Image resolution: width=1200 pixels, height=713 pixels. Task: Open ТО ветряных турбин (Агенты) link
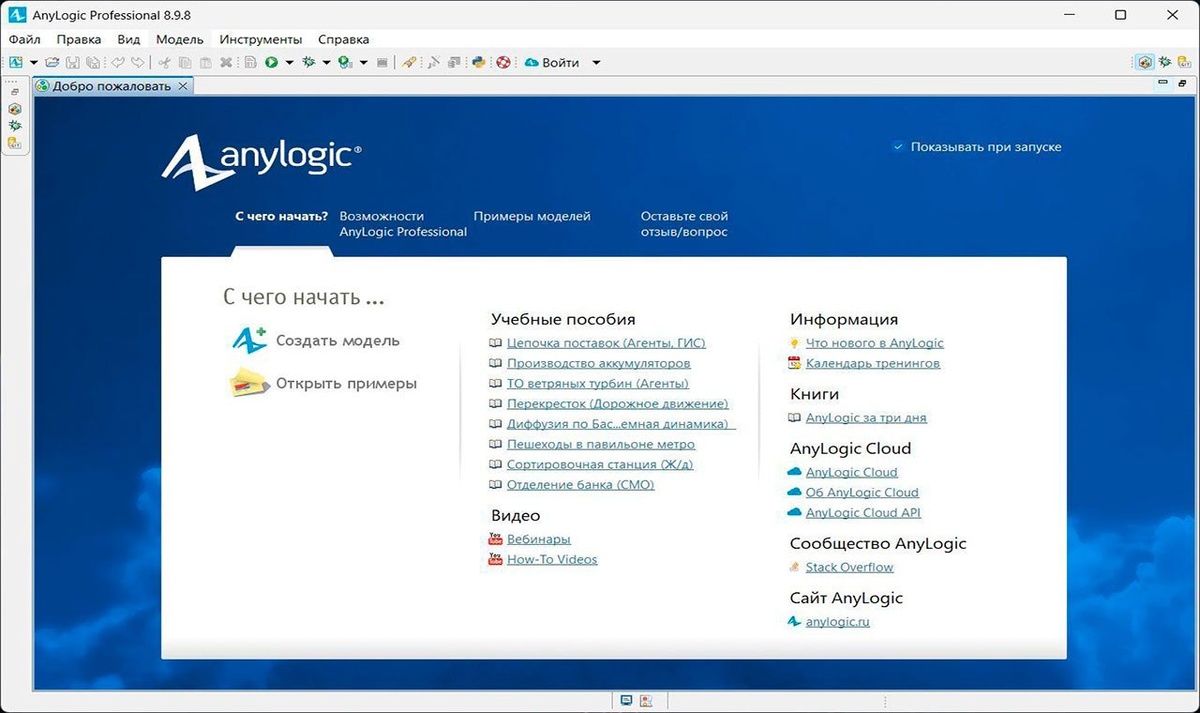pyautogui.click(x=598, y=383)
